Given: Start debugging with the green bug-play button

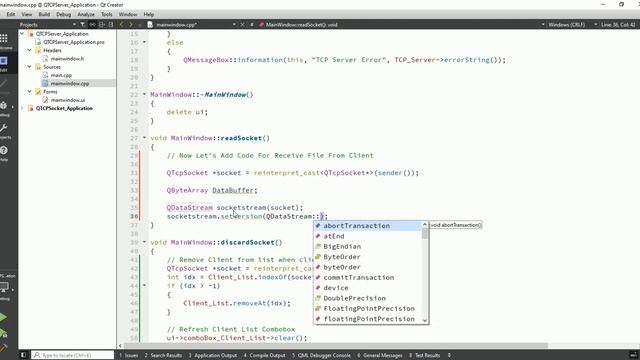Looking at the screenshot, I should 3,333.
